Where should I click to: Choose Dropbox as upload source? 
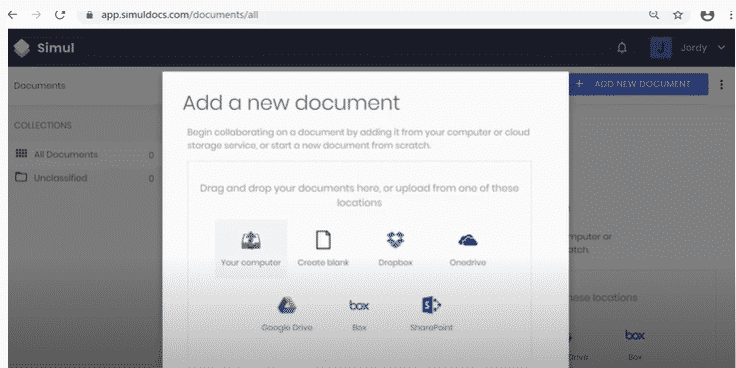click(395, 248)
